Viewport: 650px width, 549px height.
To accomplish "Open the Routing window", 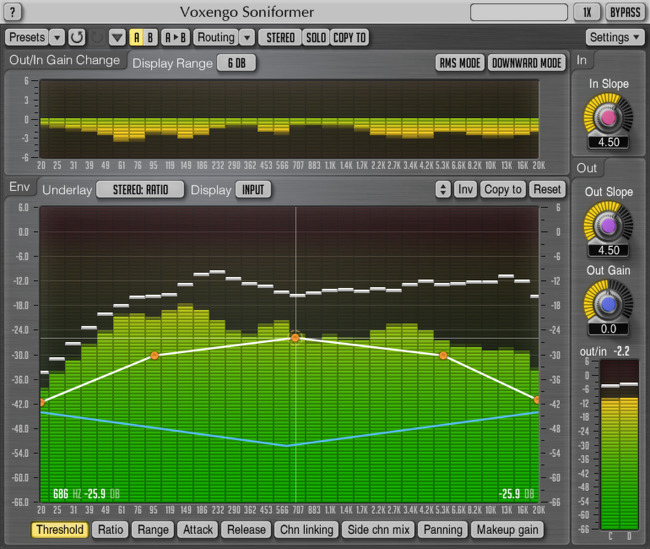I will (x=216, y=38).
